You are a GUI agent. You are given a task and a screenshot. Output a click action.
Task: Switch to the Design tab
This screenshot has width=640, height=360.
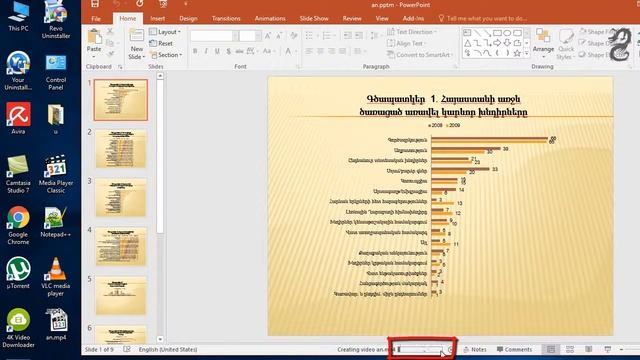(188, 19)
